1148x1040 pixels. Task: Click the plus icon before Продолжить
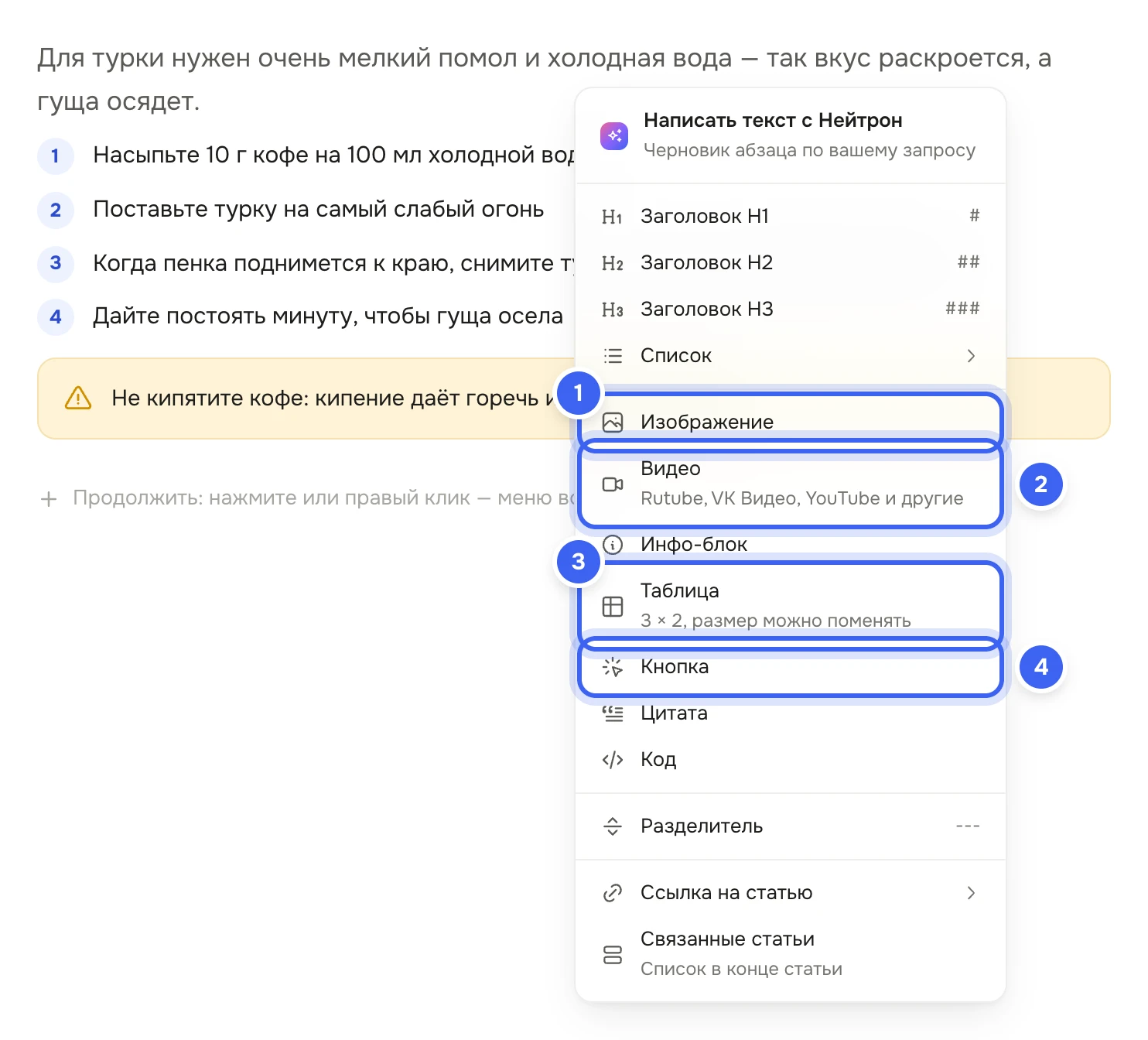[49, 499]
